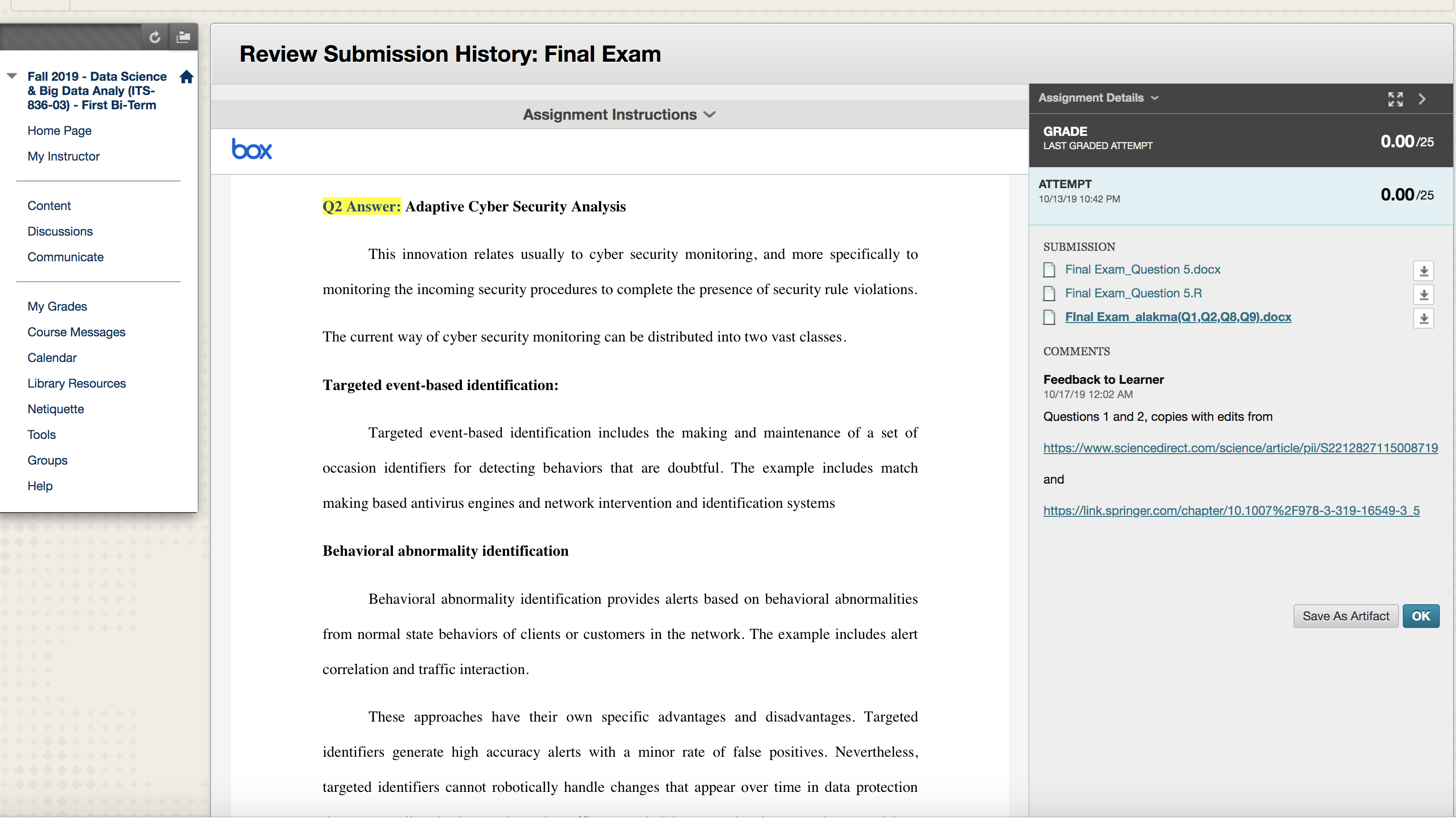Click the Feedback to Learner heading
This screenshot has height=818, width=1456.
tap(1103, 380)
